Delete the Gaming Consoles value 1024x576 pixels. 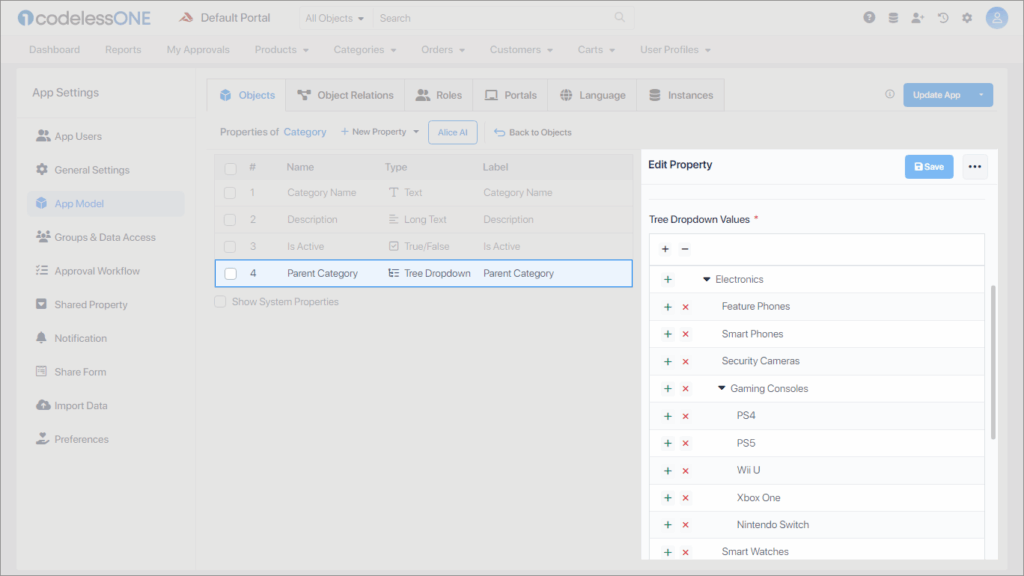coord(685,389)
